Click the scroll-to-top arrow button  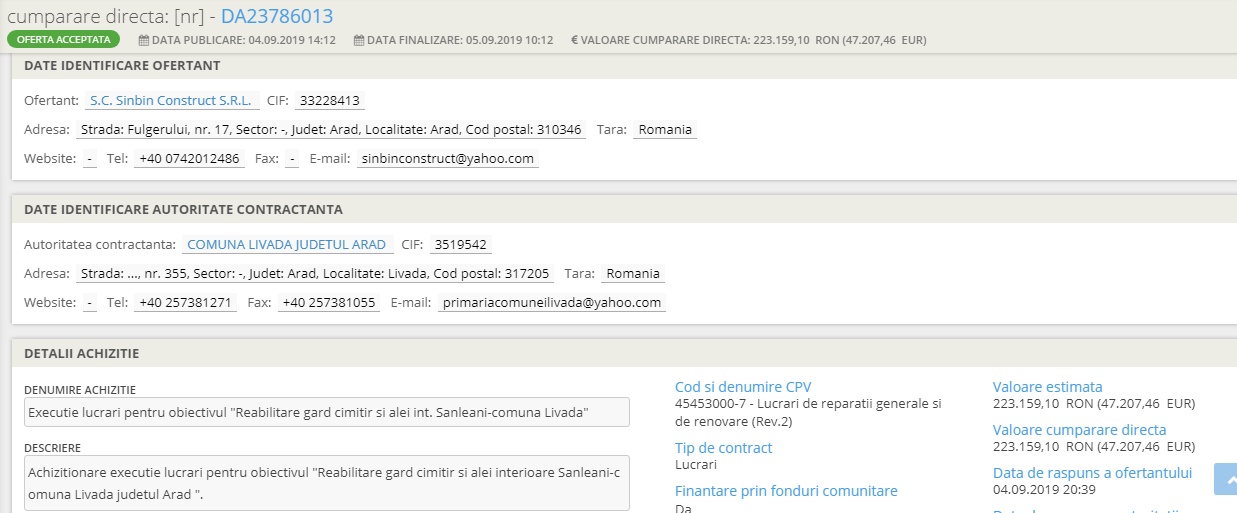(1225, 479)
